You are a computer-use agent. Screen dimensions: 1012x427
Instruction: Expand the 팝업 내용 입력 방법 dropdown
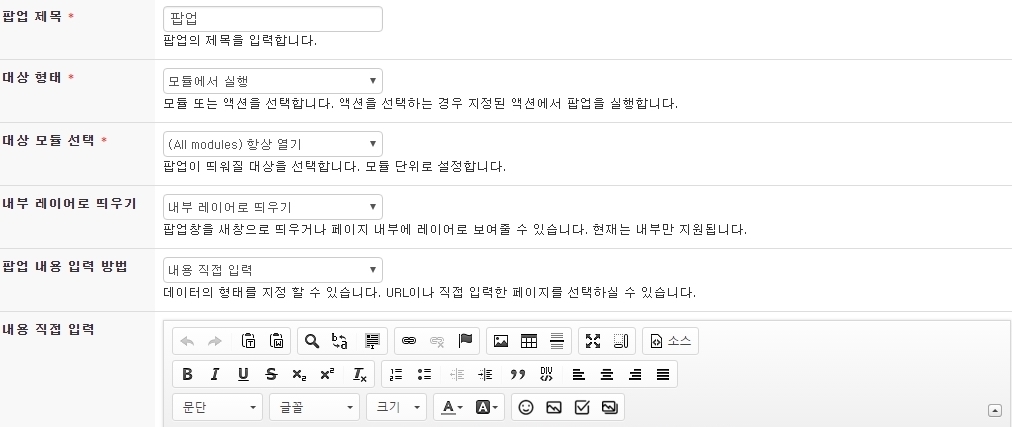tap(272, 270)
